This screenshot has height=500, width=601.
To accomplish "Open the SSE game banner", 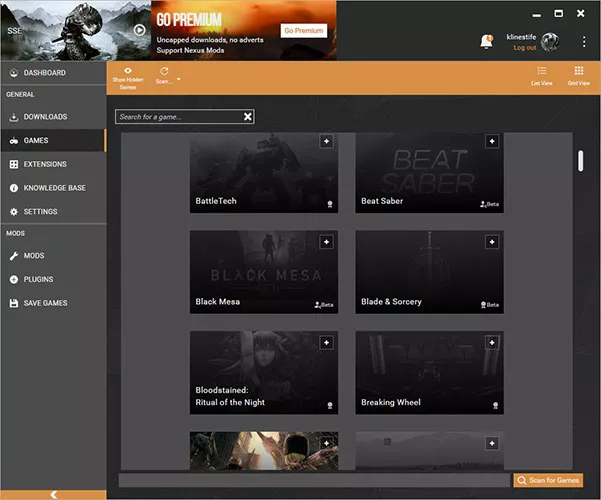I will click(x=76, y=30).
